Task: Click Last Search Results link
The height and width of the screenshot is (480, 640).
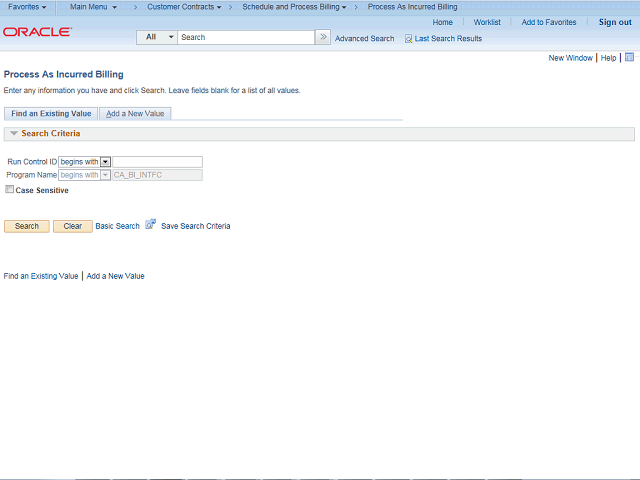Action: 448,39
